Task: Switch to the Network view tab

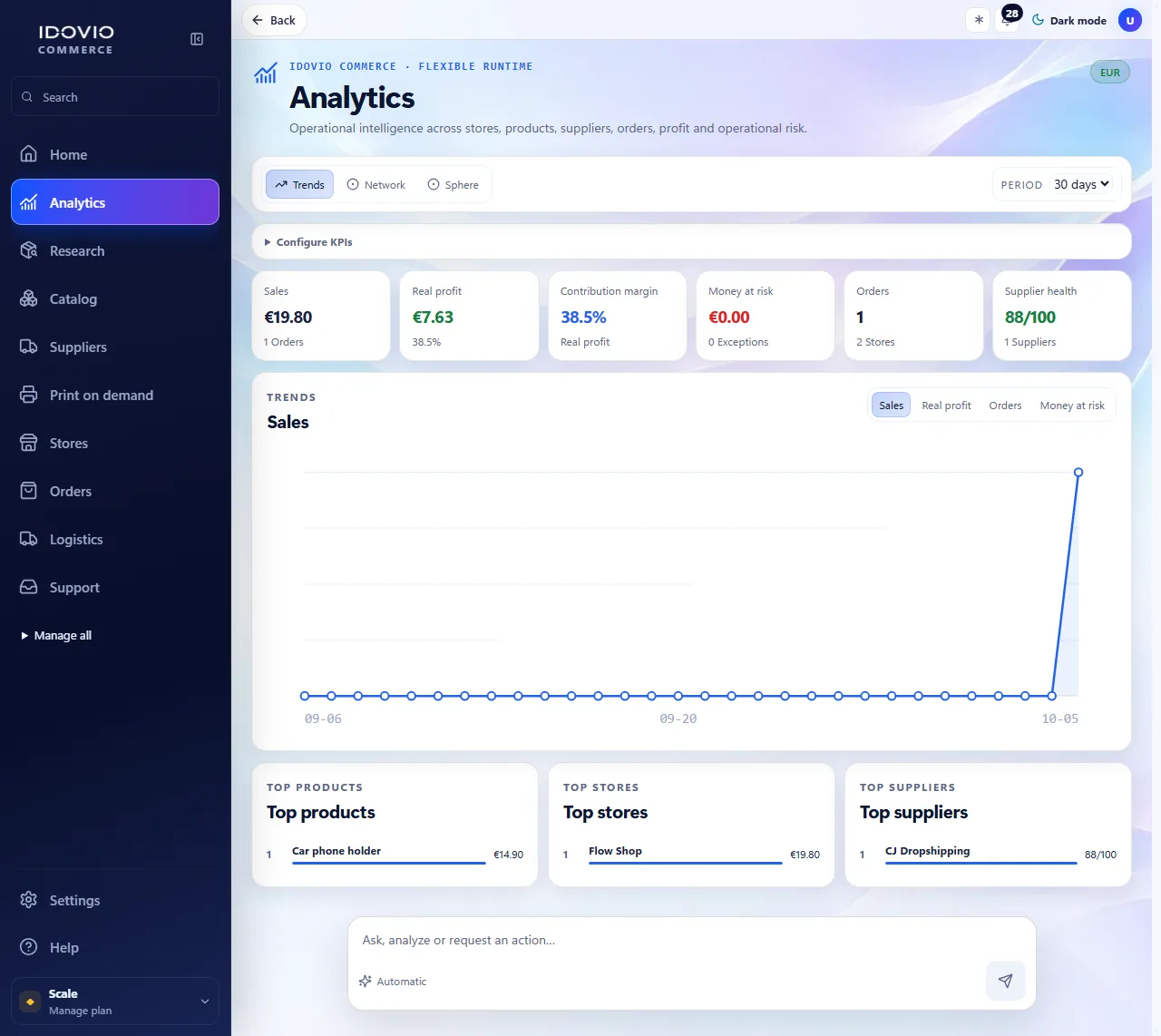Action: [376, 184]
